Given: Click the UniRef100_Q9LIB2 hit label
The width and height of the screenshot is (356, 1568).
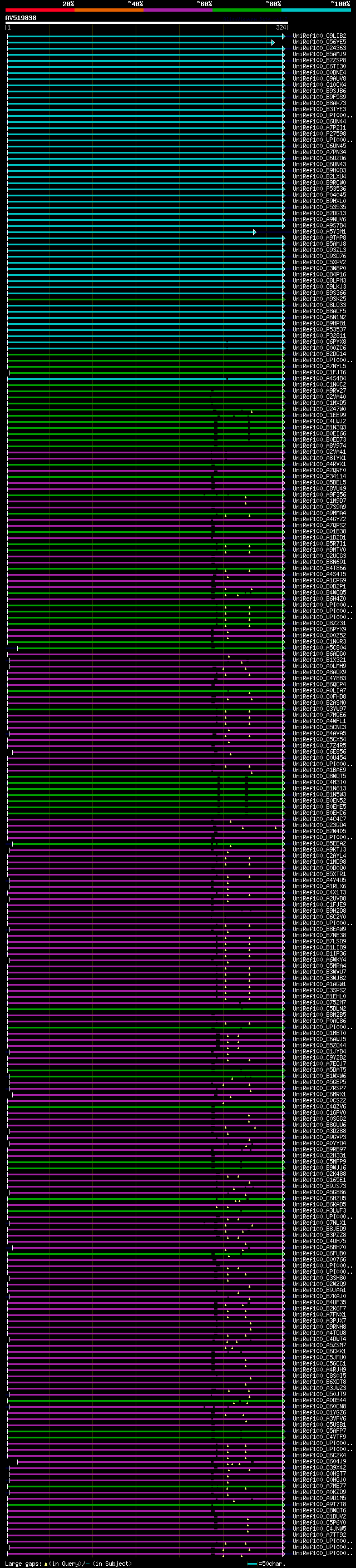Looking at the screenshot, I should [319, 36].
